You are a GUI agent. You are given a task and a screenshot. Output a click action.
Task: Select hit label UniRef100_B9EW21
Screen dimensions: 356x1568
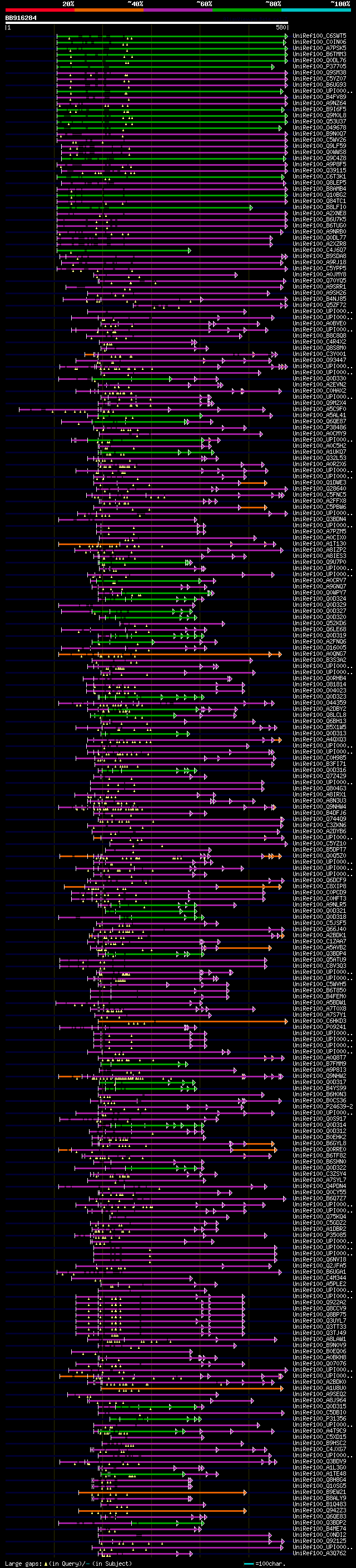(x=319, y=1492)
